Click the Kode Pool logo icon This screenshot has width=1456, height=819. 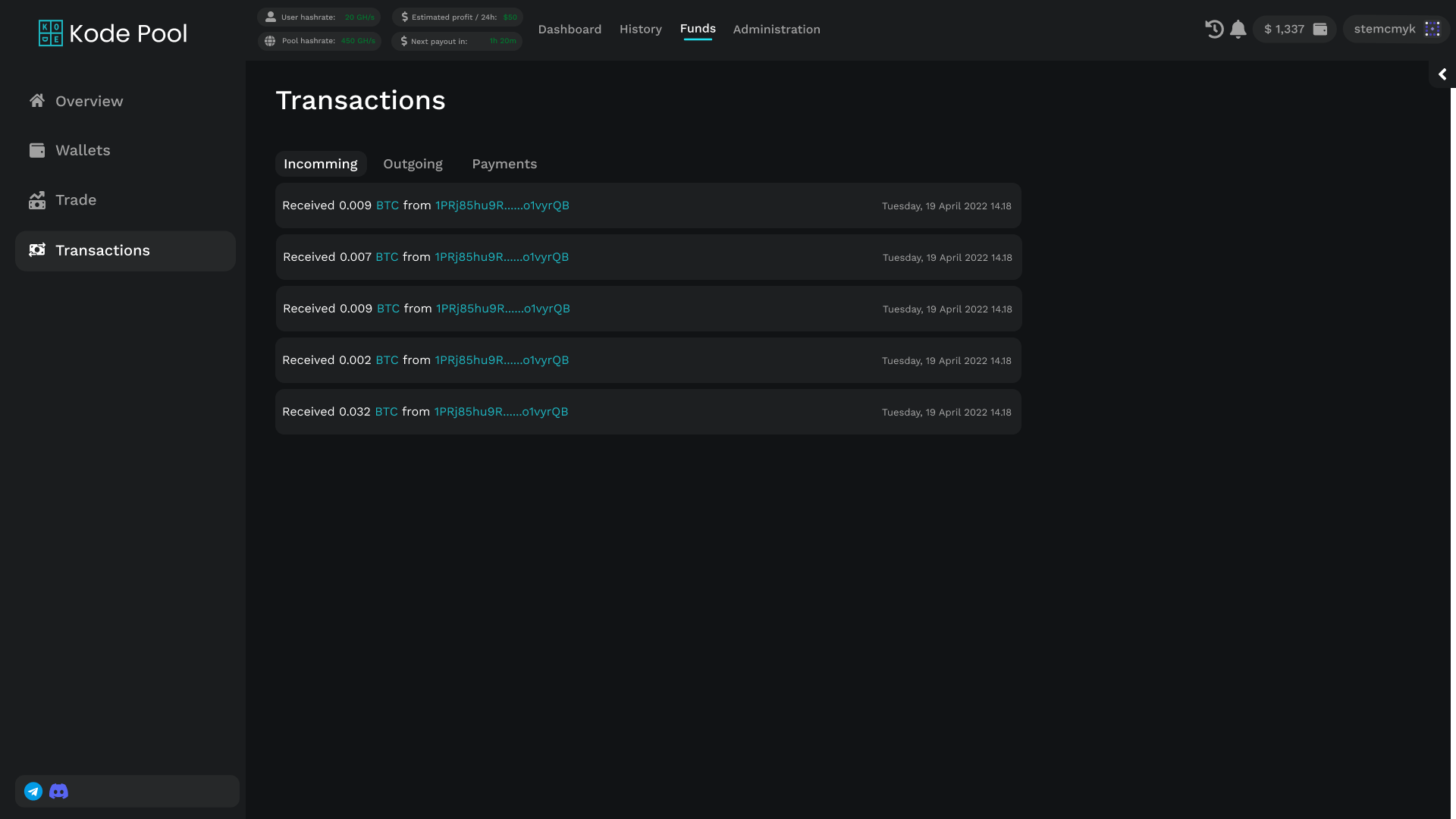point(51,33)
